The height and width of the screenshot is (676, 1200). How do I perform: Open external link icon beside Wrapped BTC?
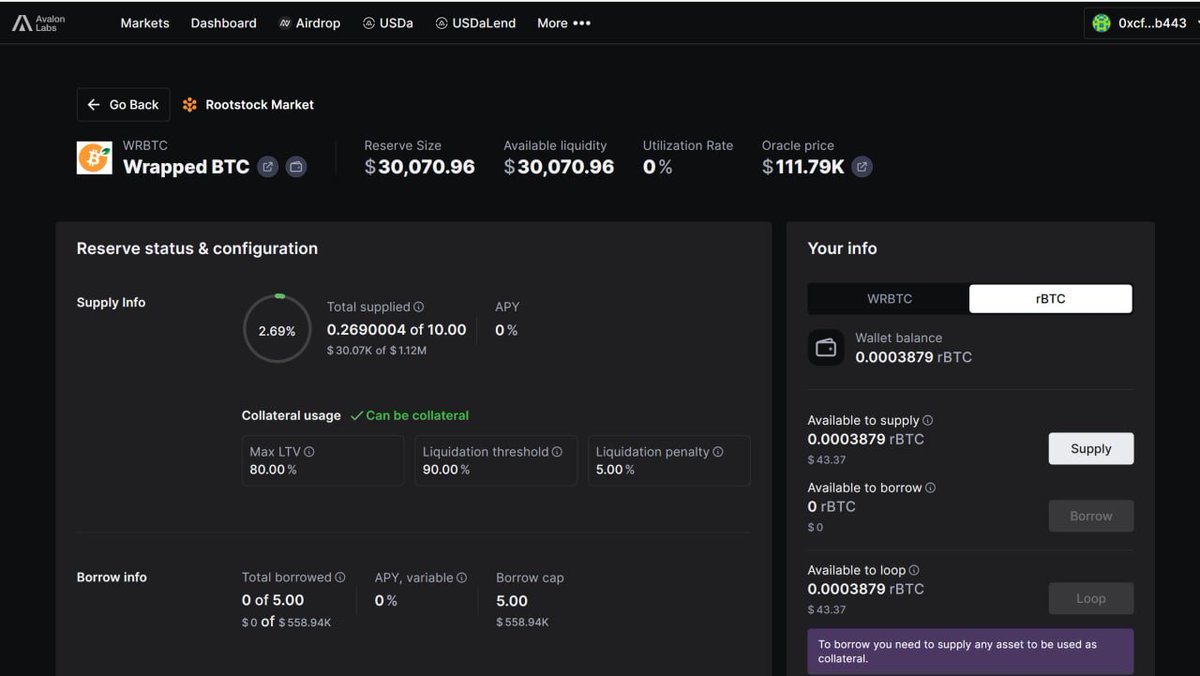click(x=268, y=167)
